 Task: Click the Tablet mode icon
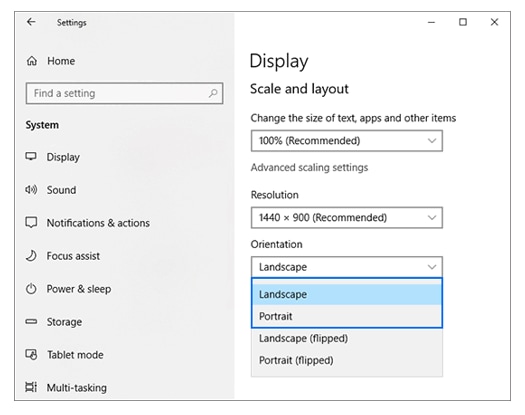point(31,354)
